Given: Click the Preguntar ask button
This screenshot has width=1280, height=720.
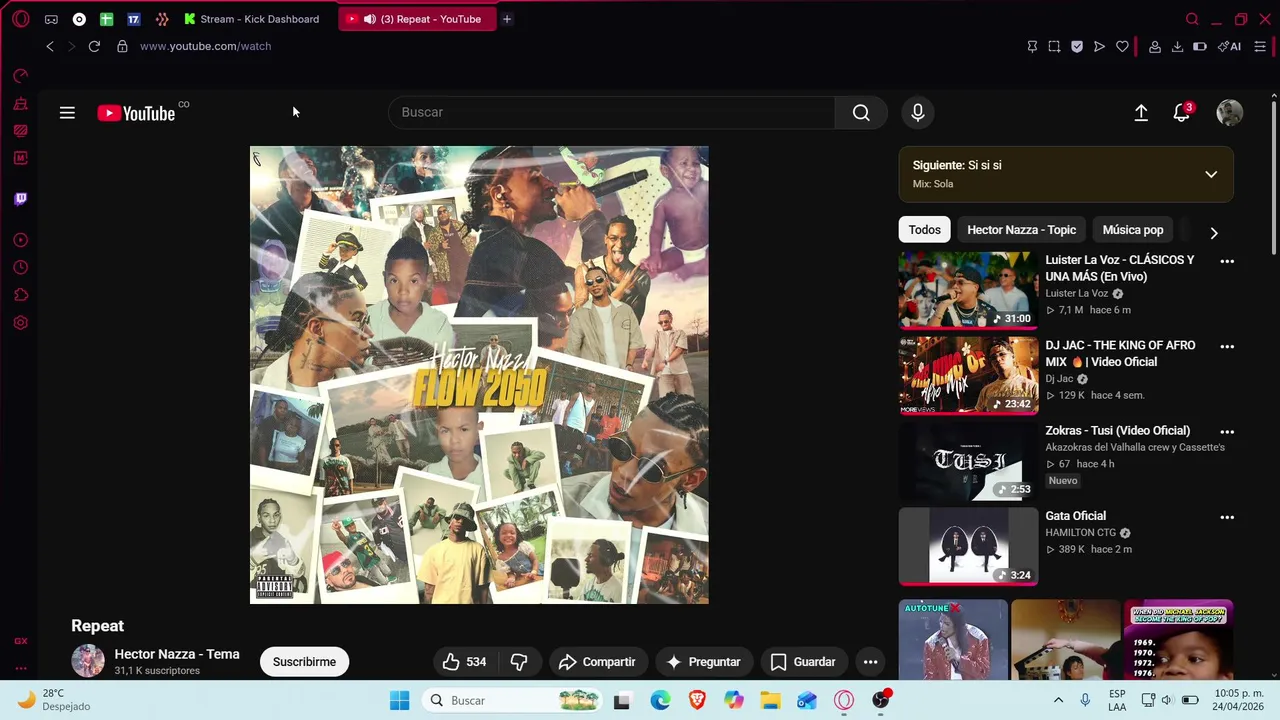Looking at the screenshot, I should [703, 662].
